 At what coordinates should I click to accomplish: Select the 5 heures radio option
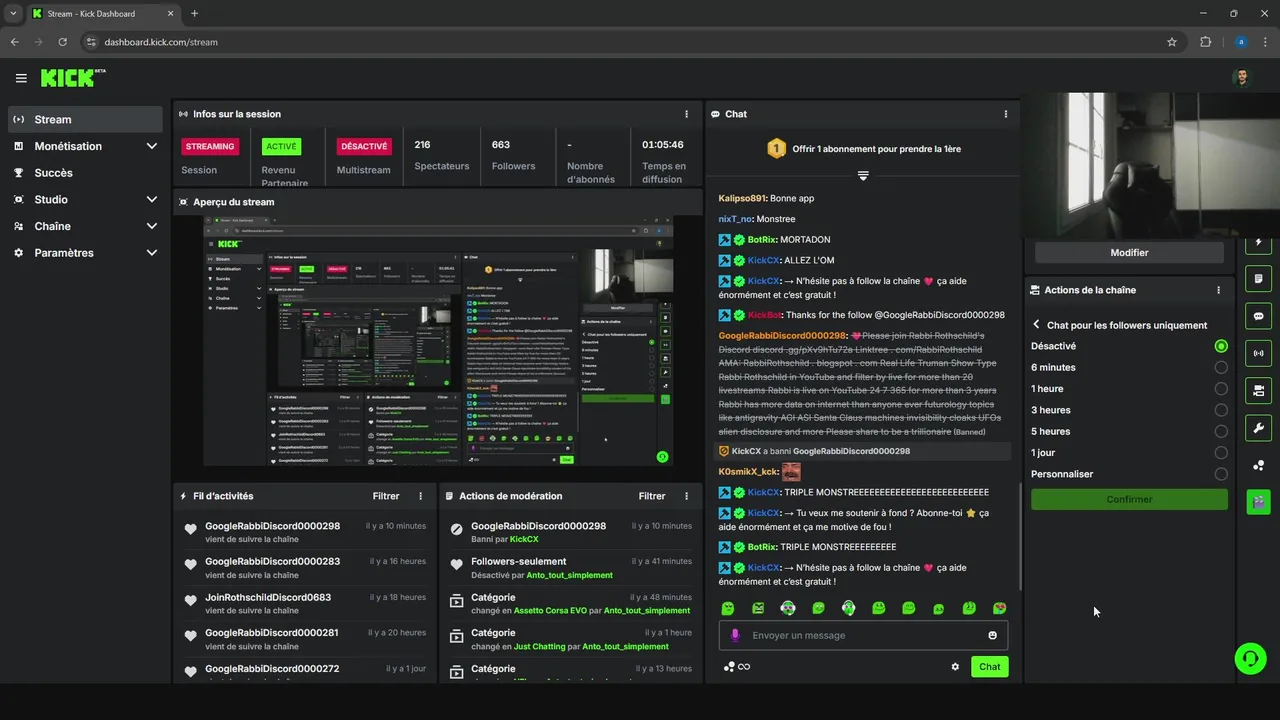pos(1221,432)
